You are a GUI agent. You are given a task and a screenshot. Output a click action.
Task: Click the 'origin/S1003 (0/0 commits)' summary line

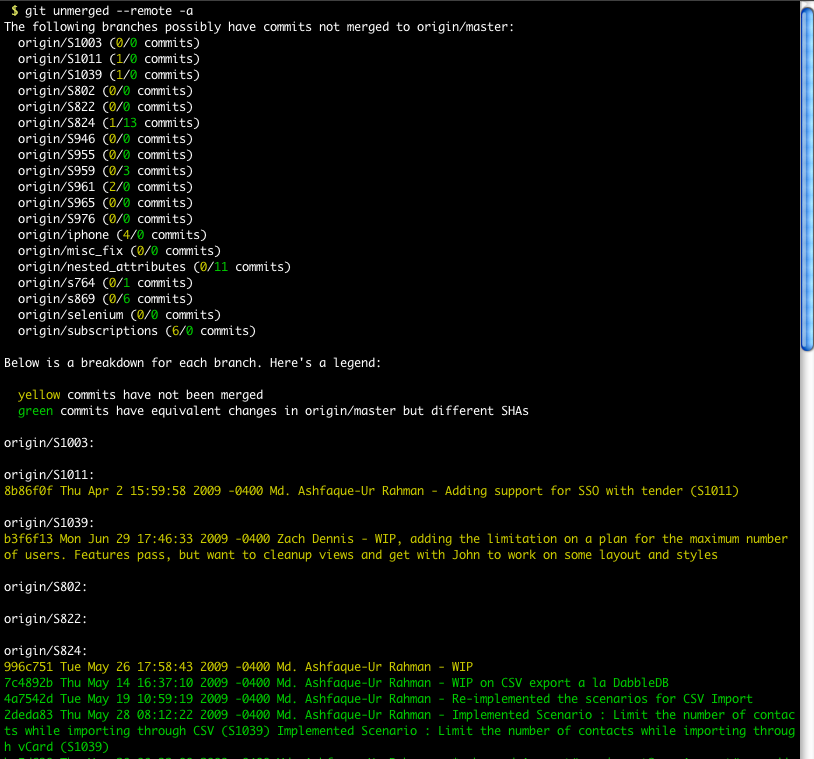click(x=108, y=43)
